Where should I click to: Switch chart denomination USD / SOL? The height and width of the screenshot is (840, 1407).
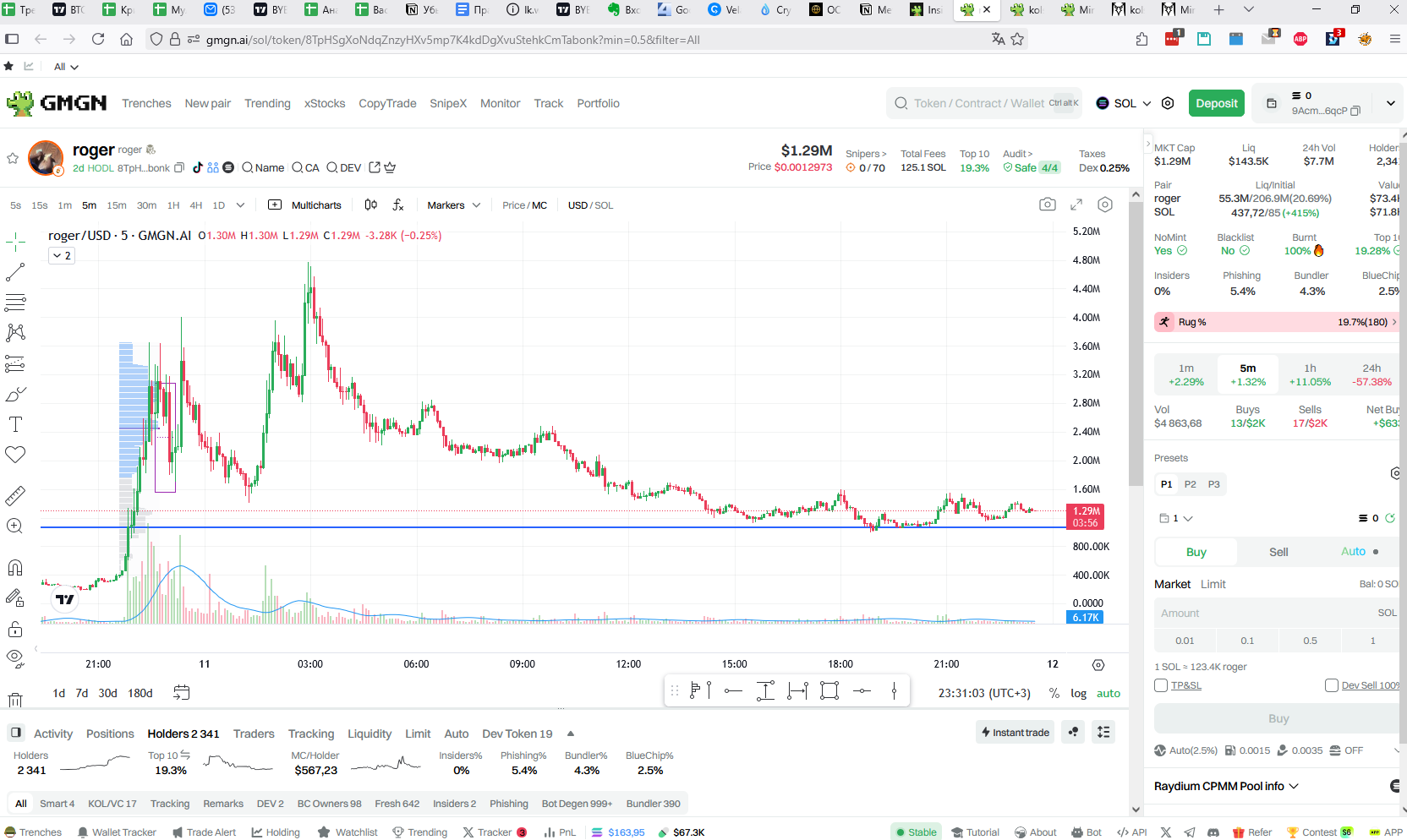click(x=590, y=205)
